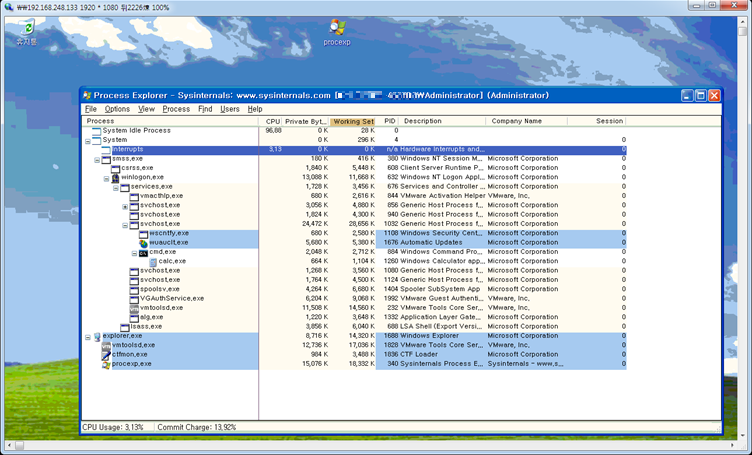Click the remote viewer title bar icon
Screen dimensions: 752x455
click(x=9, y=7)
